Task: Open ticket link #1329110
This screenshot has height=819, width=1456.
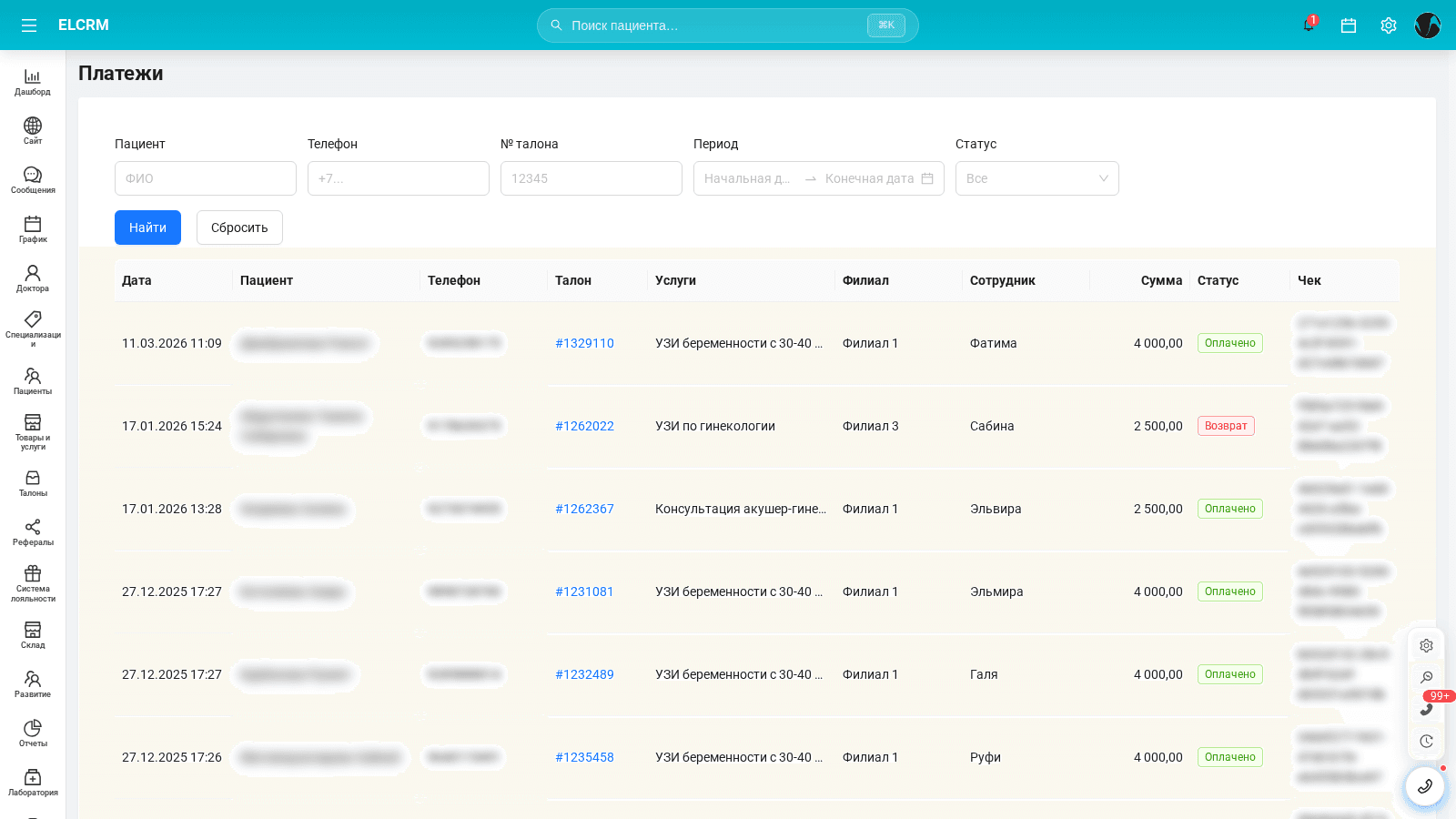Action: 584,343
